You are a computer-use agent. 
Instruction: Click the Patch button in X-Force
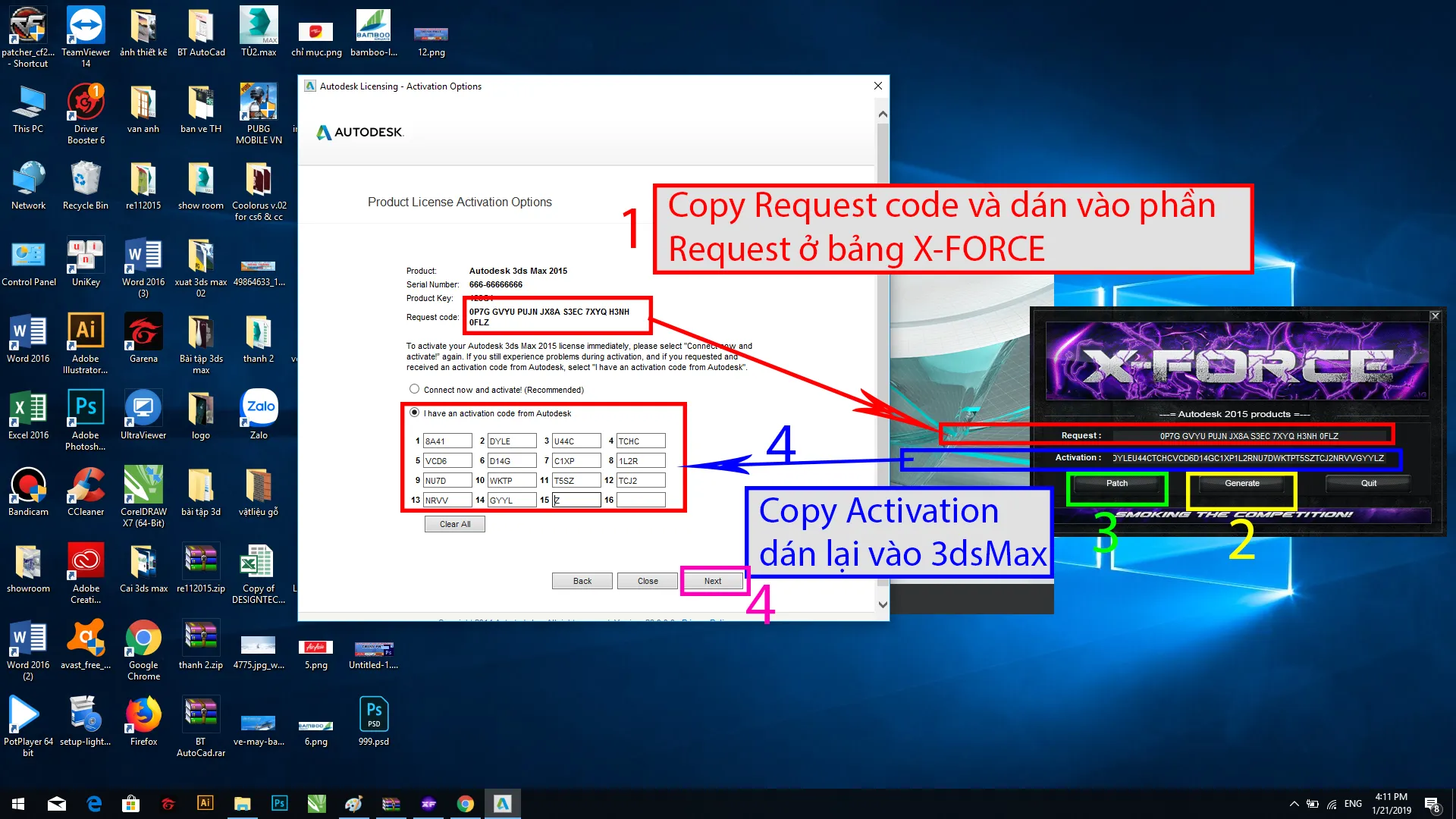(x=1117, y=484)
